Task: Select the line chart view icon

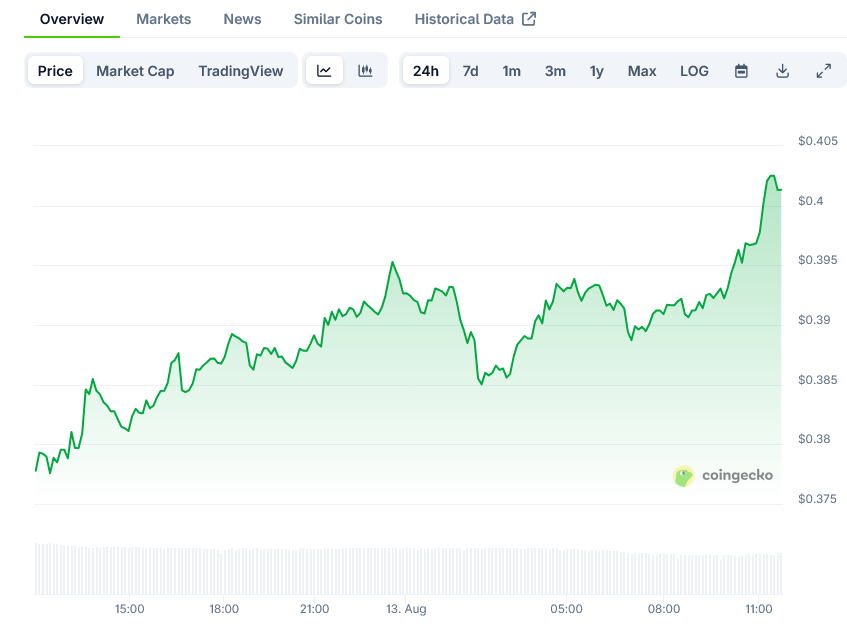Action: click(x=324, y=71)
